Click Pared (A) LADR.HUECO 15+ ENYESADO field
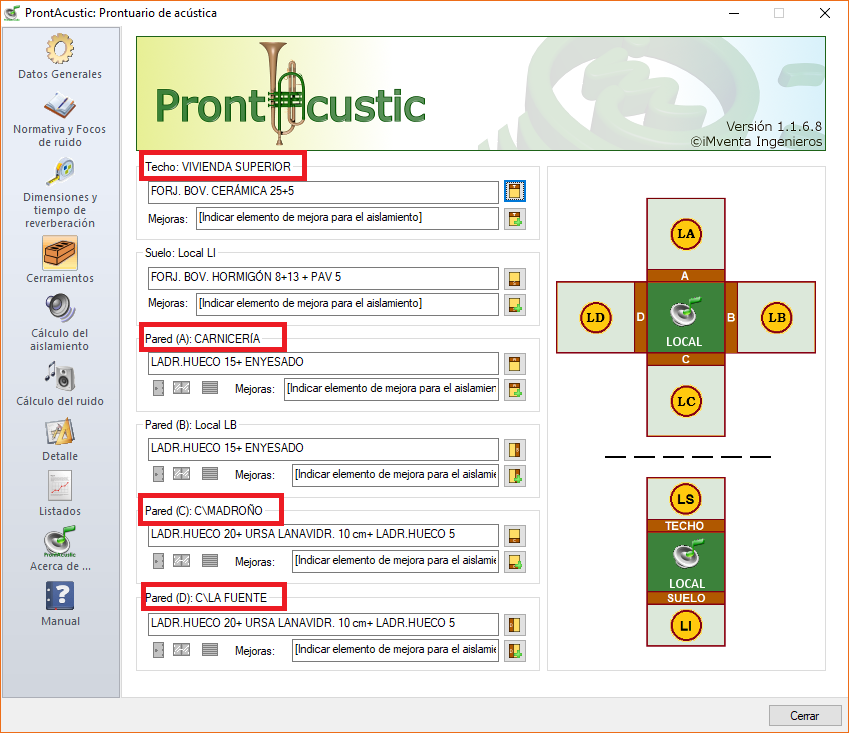This screenshot has width=849, height=733. point(323,363)
